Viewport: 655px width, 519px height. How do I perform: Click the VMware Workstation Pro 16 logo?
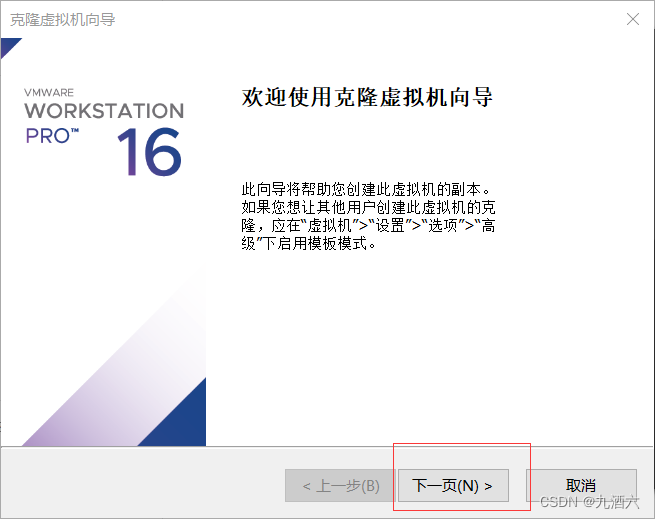104,131
